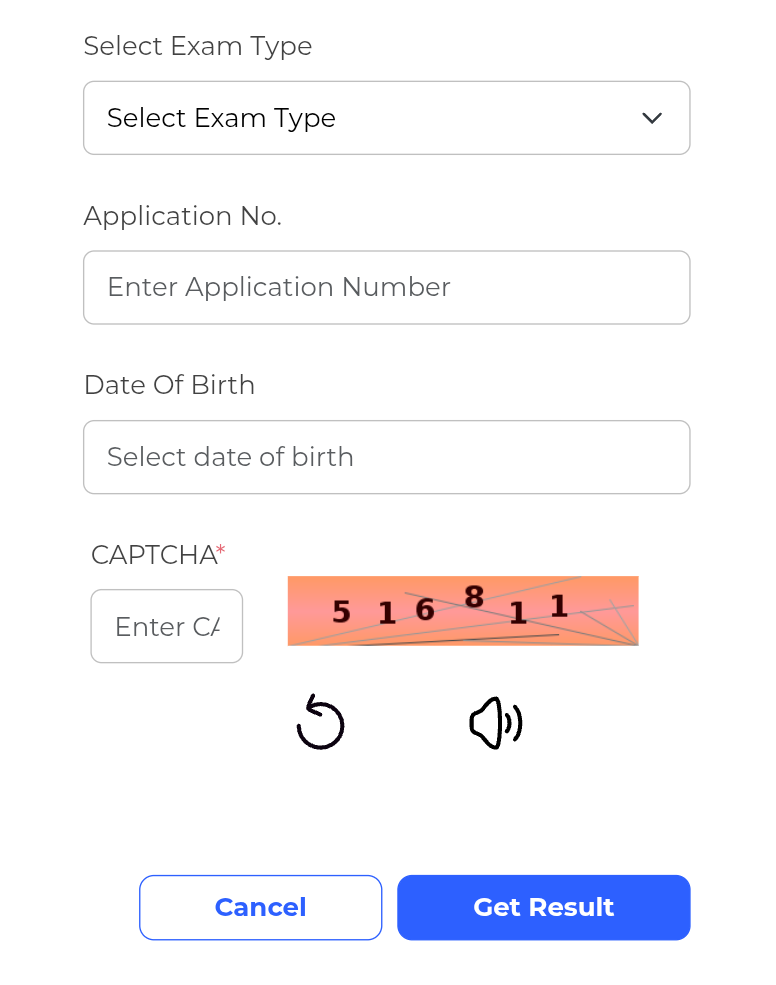Click the Date Of Birth label

click(169, 385)
